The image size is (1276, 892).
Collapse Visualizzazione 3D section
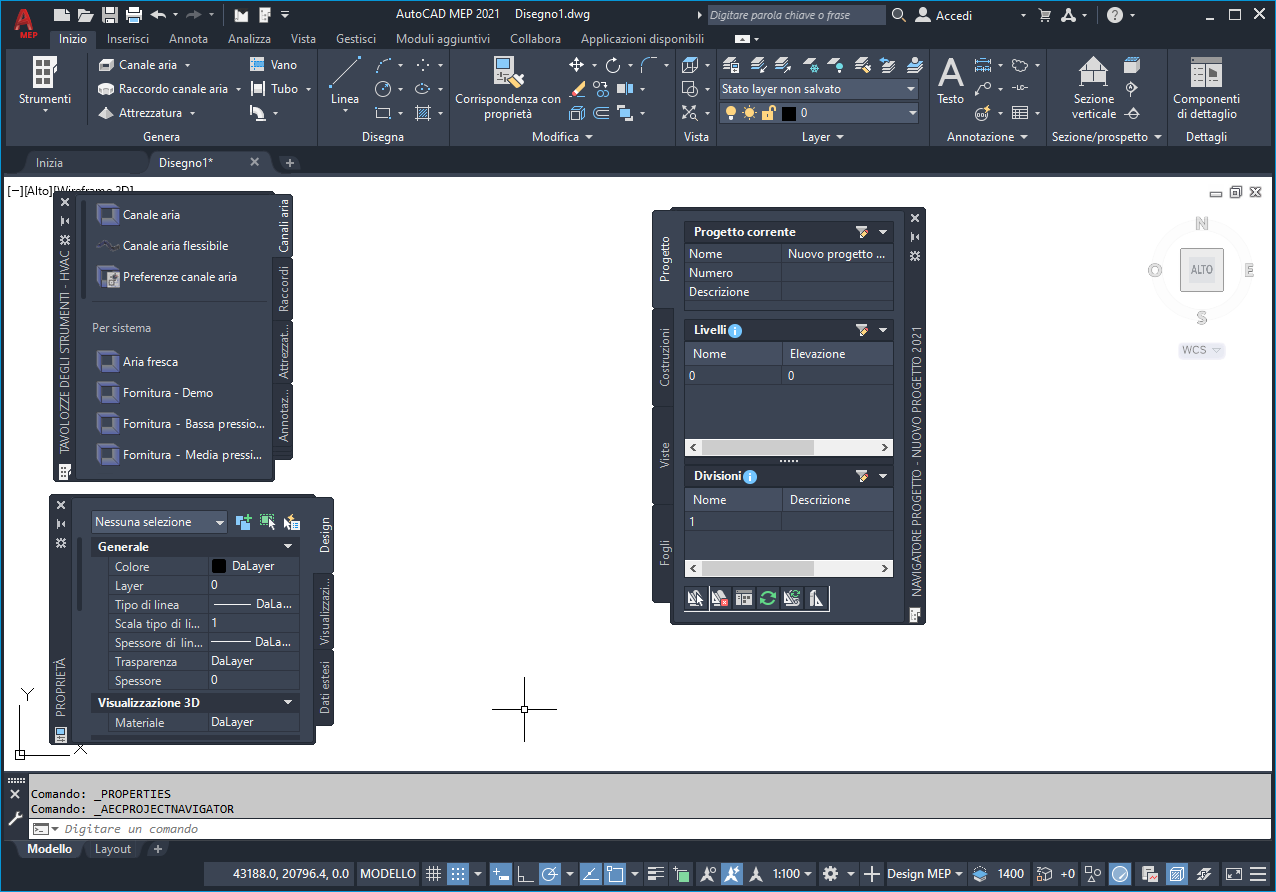click(x=288, y=703)
